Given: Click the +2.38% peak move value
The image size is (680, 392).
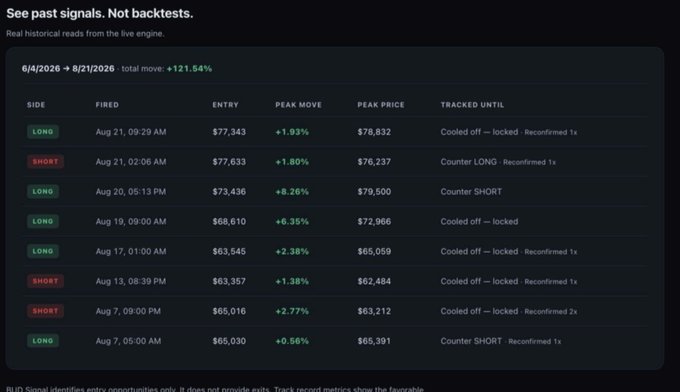Looking at the screenshot, I should click(292, 252).
